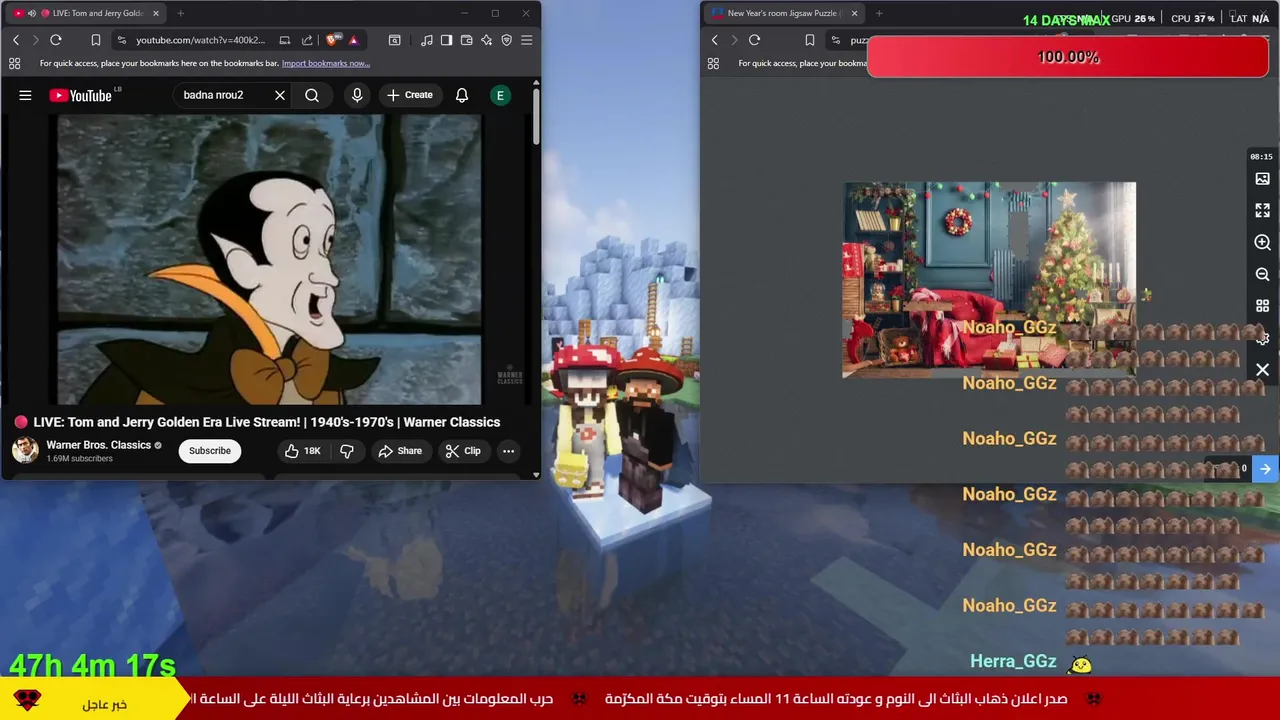Open the tab search icon in YouTube browser

tap(395, 40)
